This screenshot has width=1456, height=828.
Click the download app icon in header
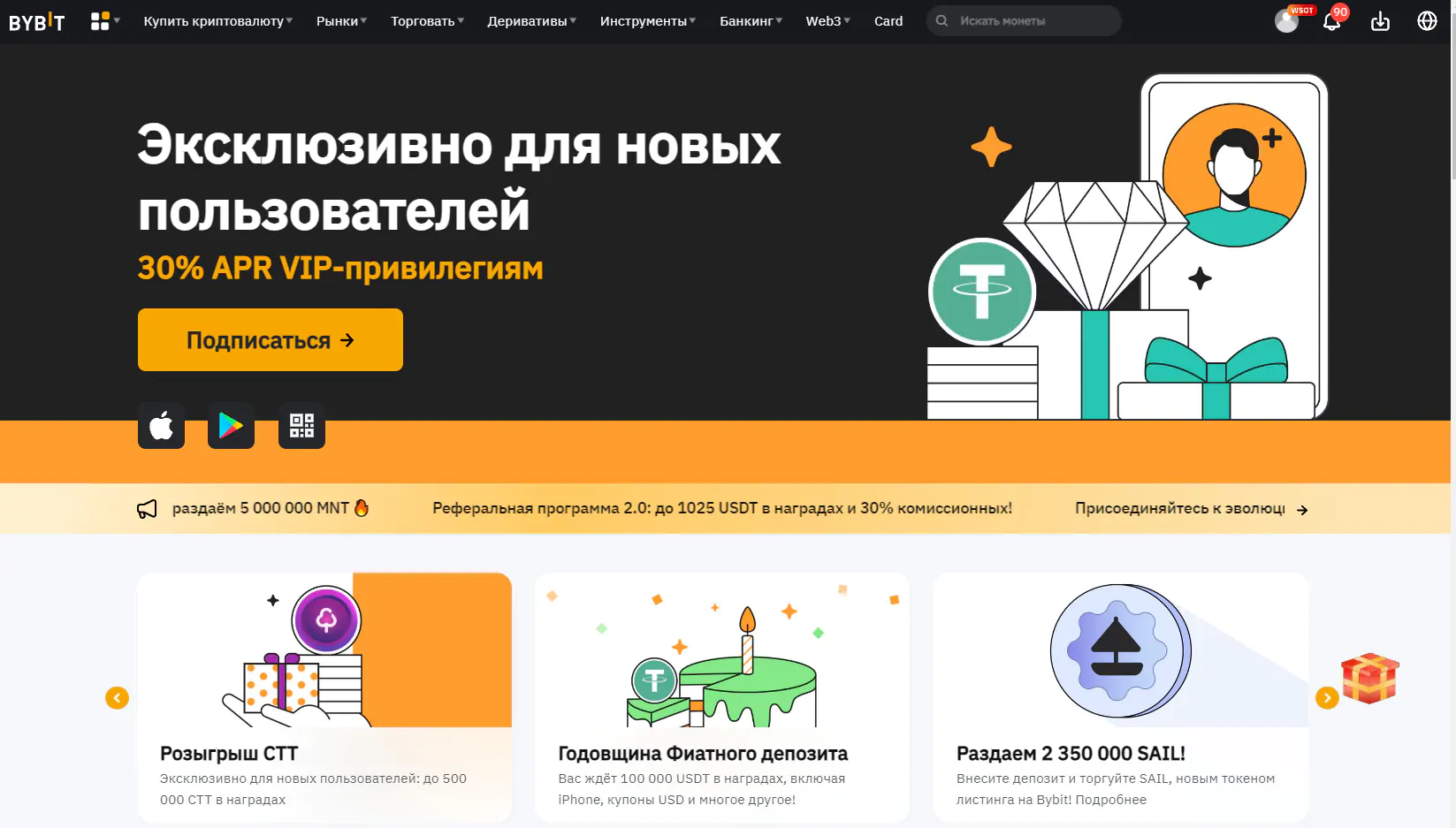pos(1380,21)
